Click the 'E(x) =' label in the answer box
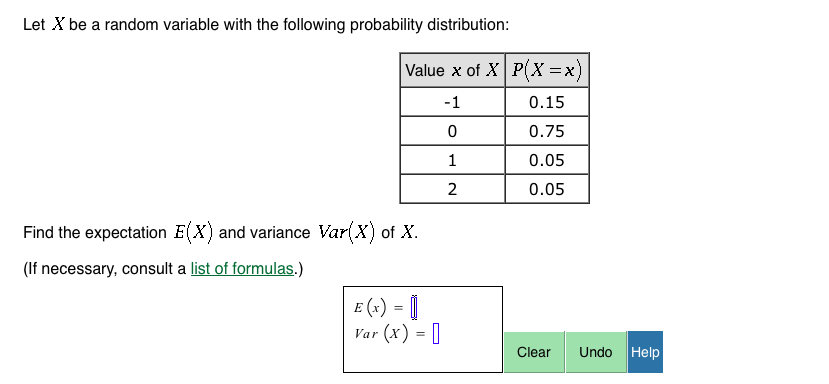 (x=379, y=307)
